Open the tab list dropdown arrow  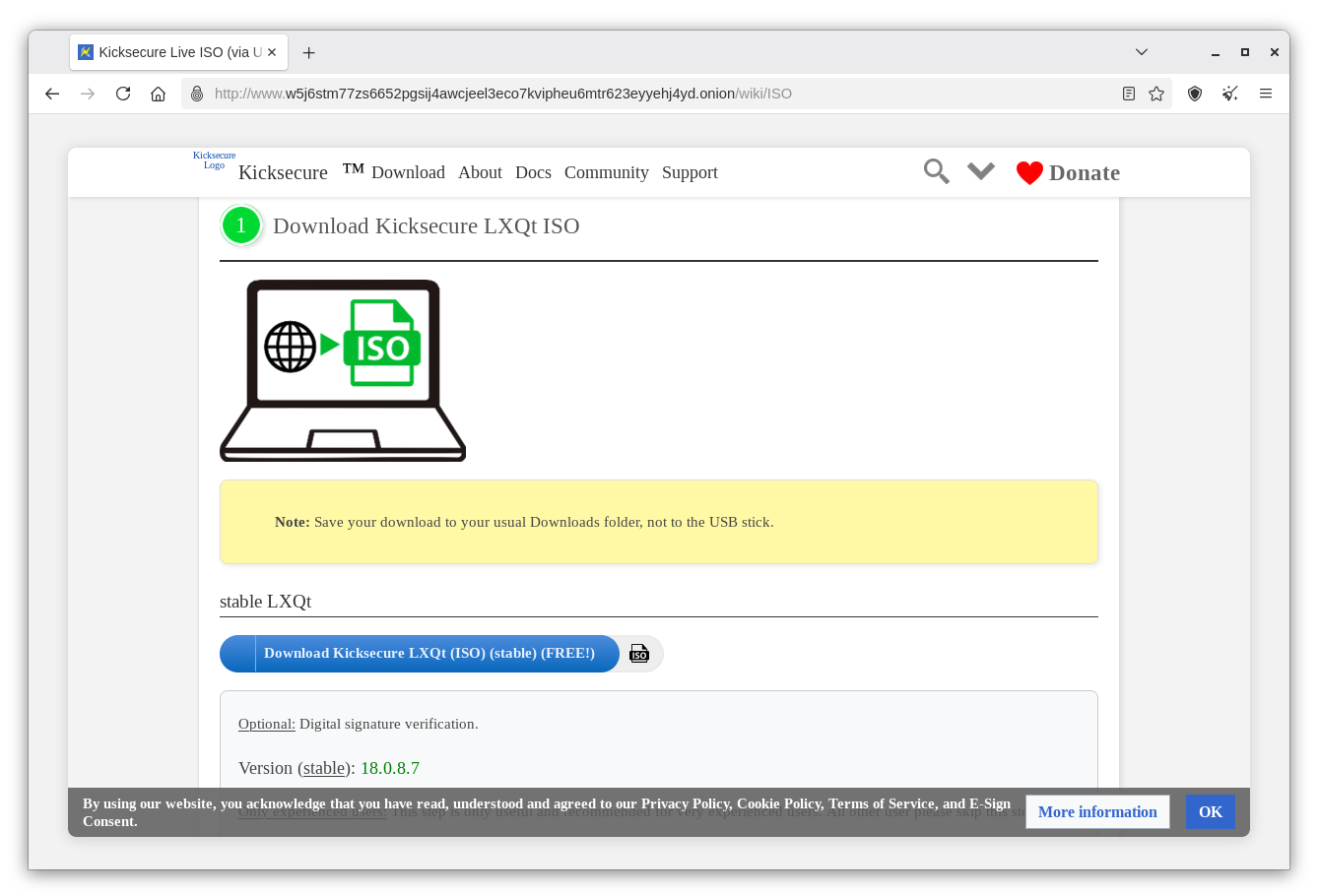(1141, 51)
